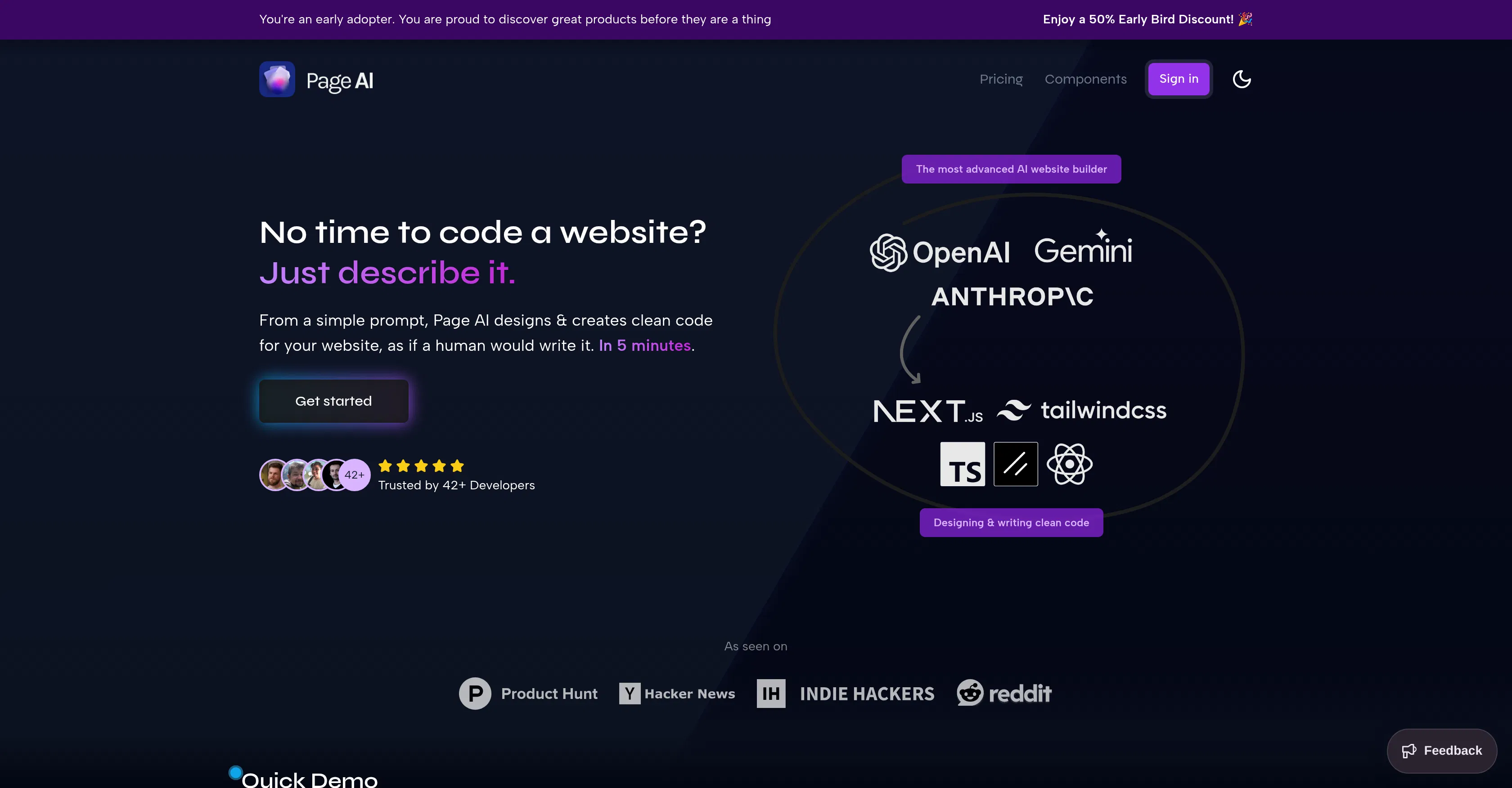Screen dimensions: 1512x788
Task: Click the Page AI logo
Action: point(316,79)
